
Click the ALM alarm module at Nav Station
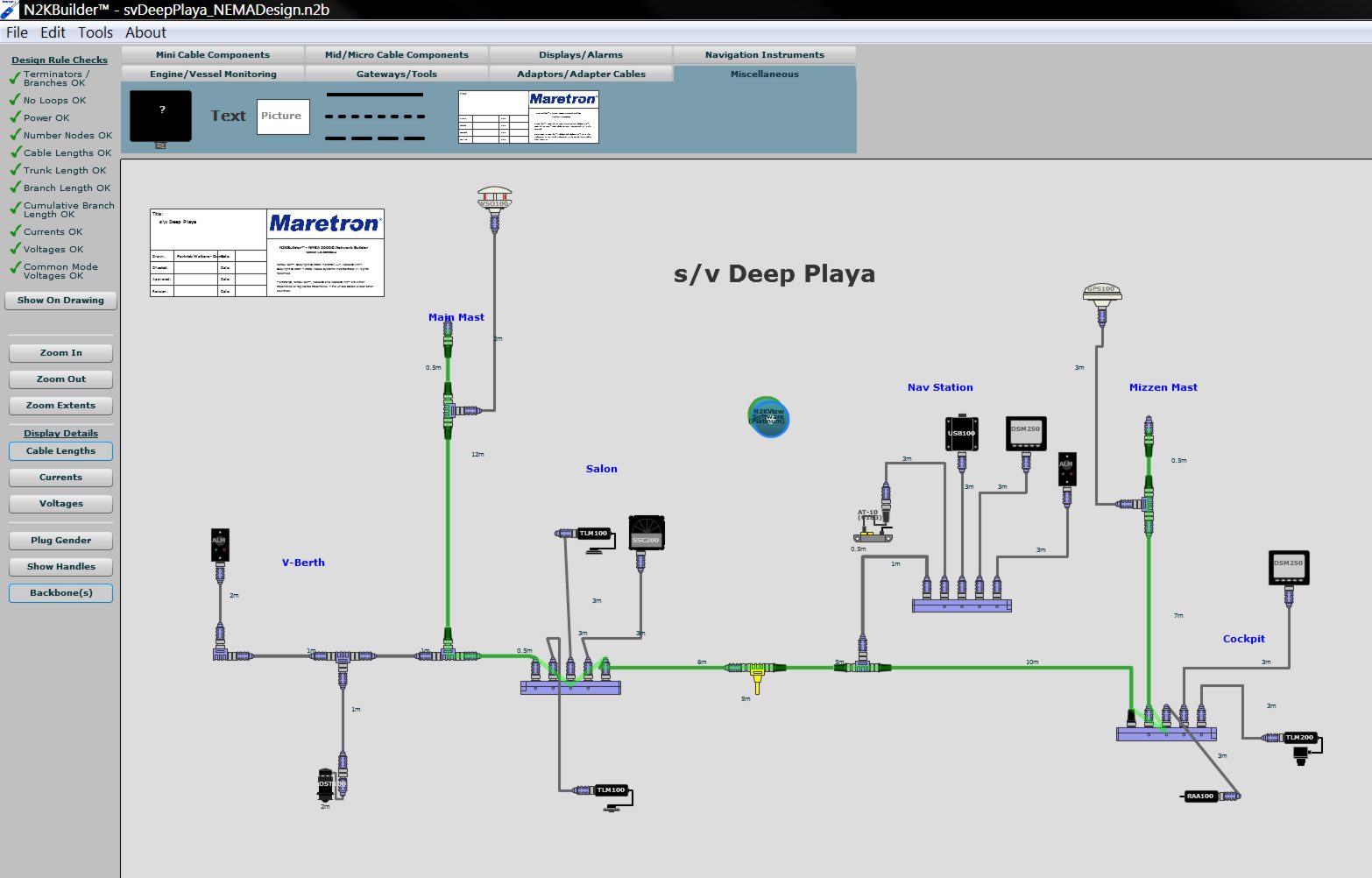tap(1066, 469)
